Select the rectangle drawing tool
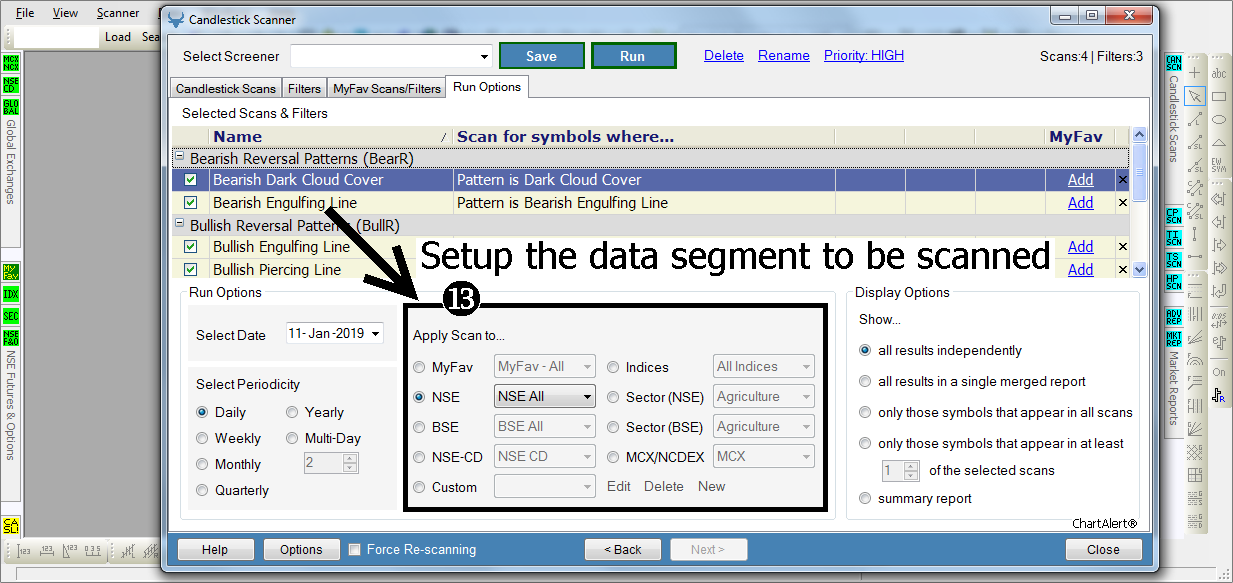Viewport: 1233px width, 583px height. [x=1219, y=96]
